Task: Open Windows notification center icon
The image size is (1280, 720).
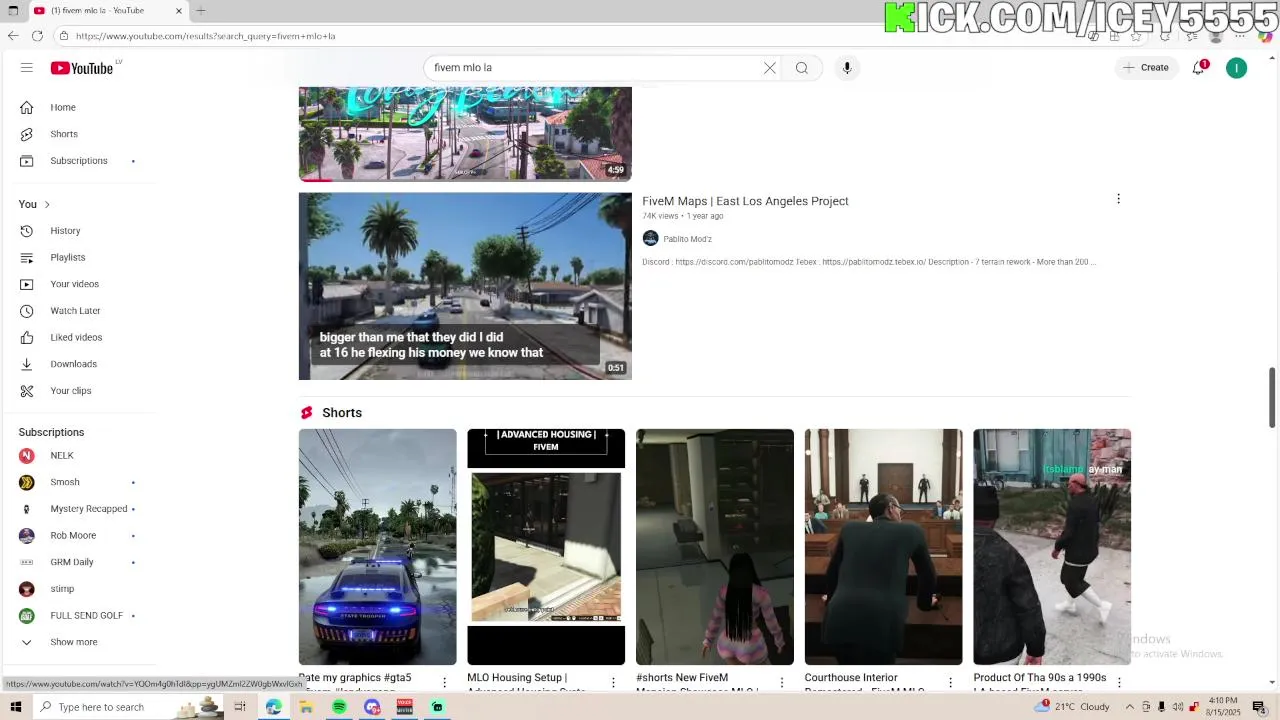Action: [1259, 707]
